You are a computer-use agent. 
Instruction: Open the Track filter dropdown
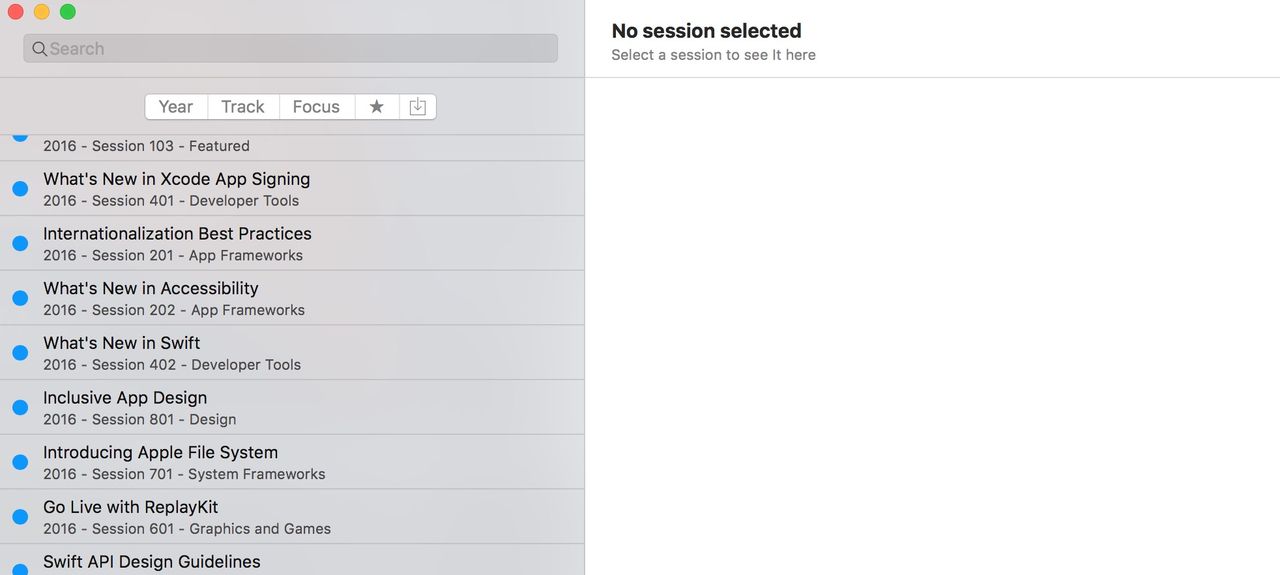click(243, 107)
